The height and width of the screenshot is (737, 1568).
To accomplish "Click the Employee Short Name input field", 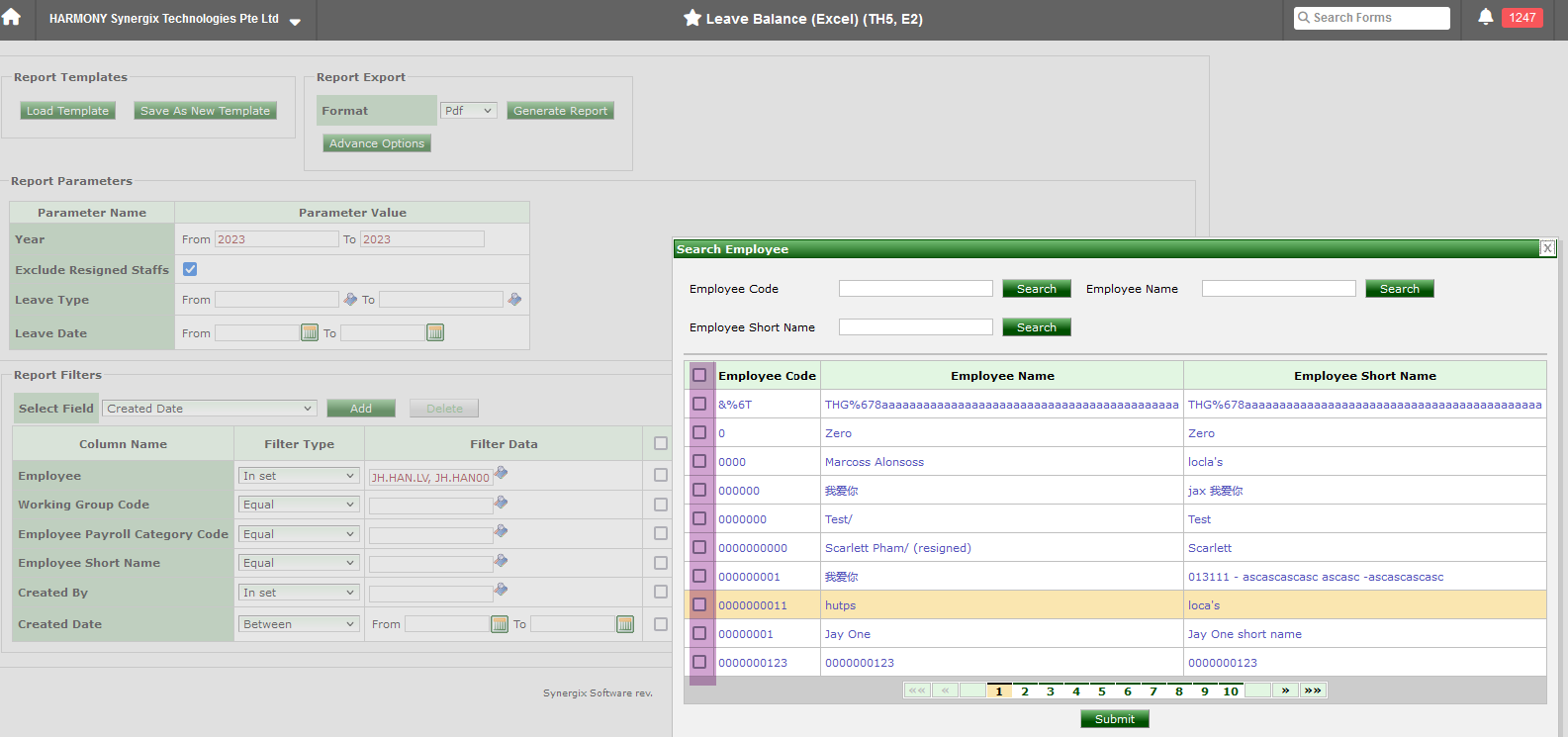I will tap(916, 326).
